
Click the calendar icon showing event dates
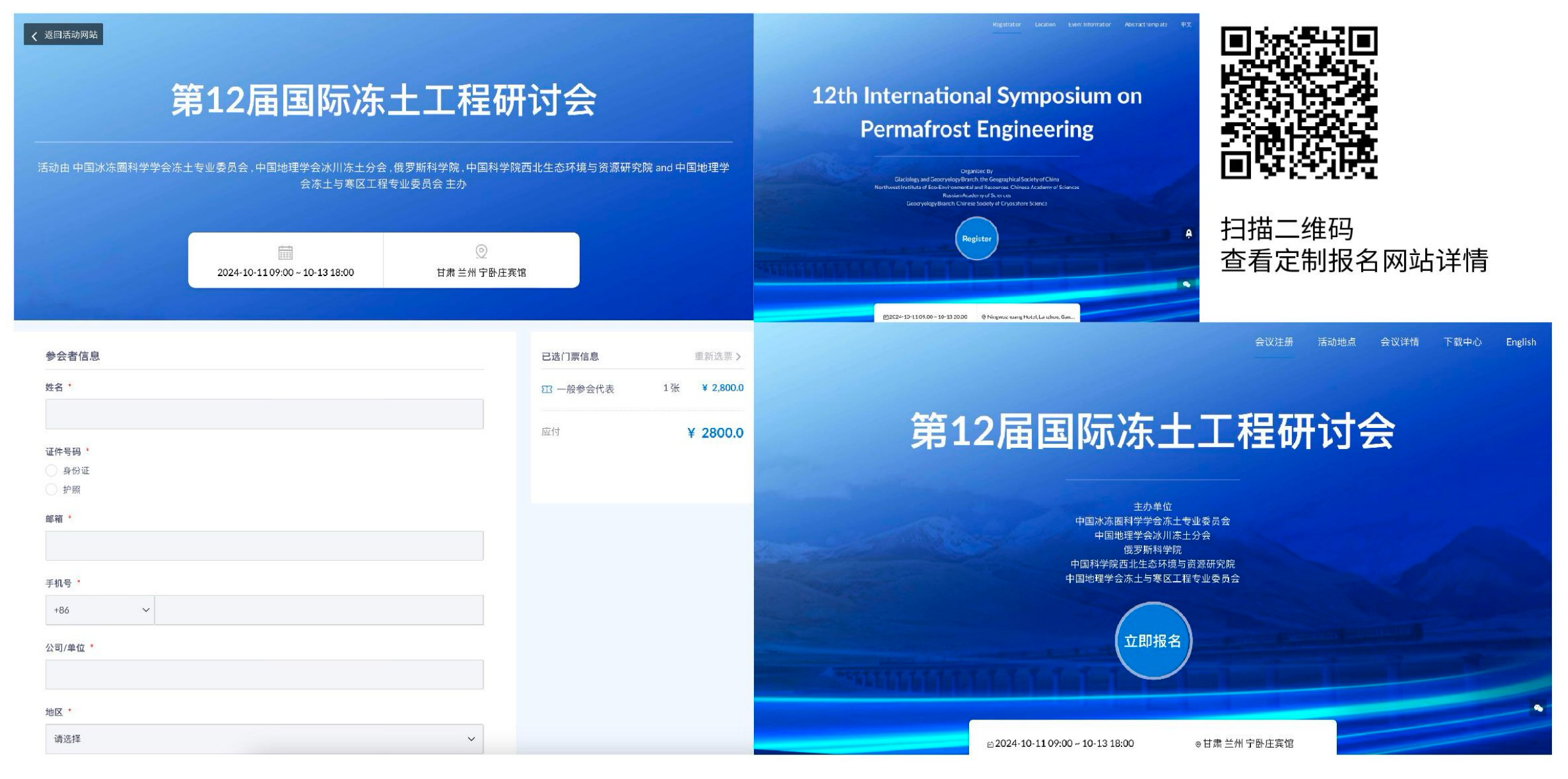coord(287,252)
